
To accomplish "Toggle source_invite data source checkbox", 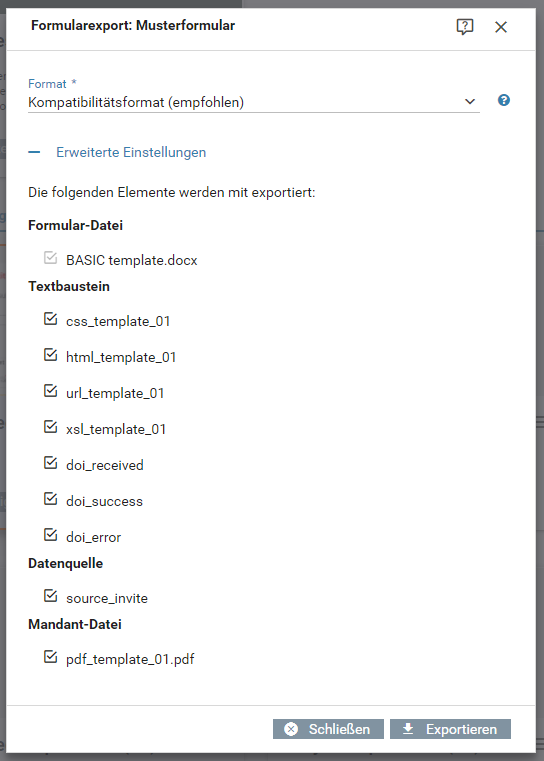I will click(x=50, y=595).
